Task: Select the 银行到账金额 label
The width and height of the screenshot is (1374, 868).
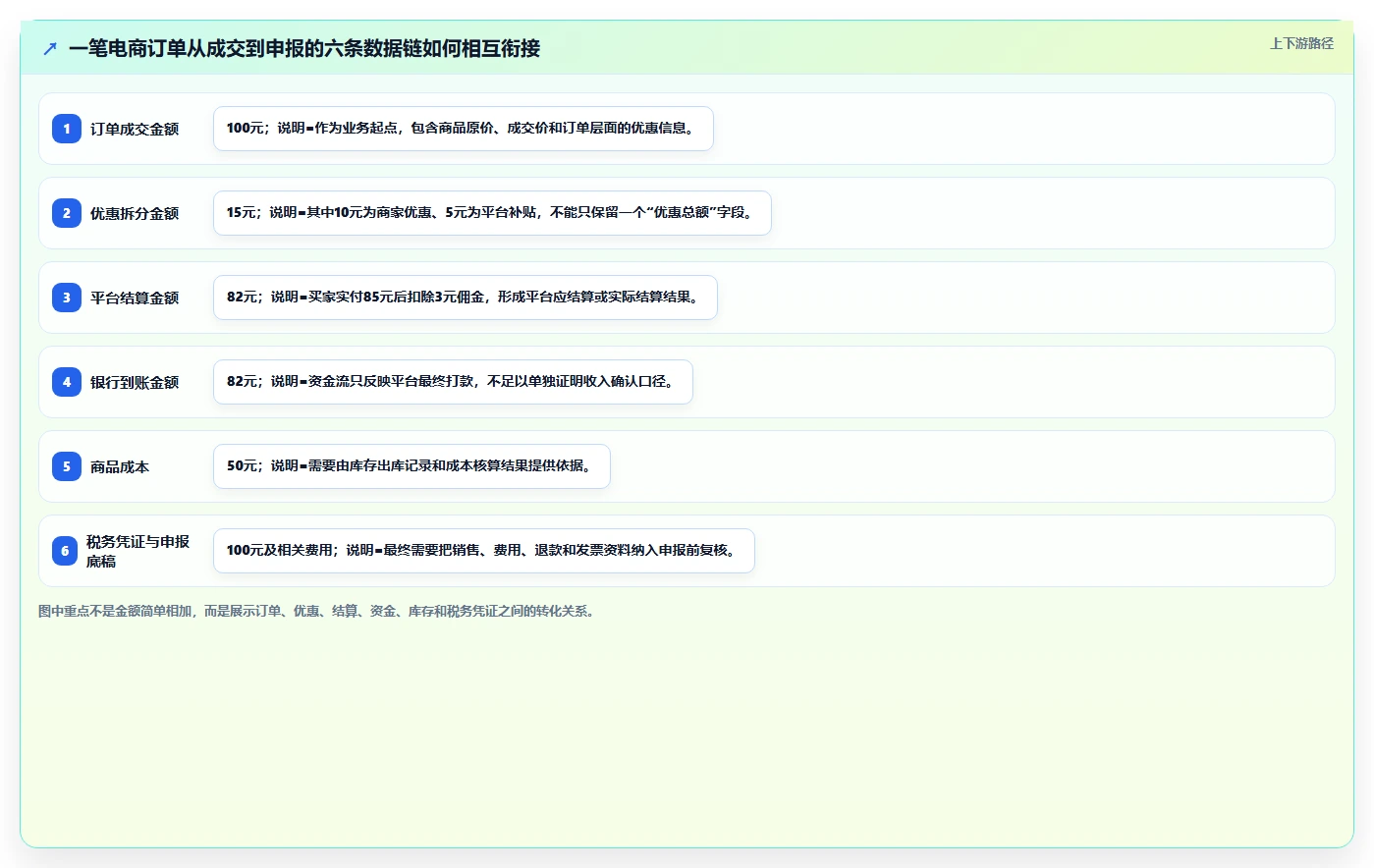Action: (x=135, y=382)
